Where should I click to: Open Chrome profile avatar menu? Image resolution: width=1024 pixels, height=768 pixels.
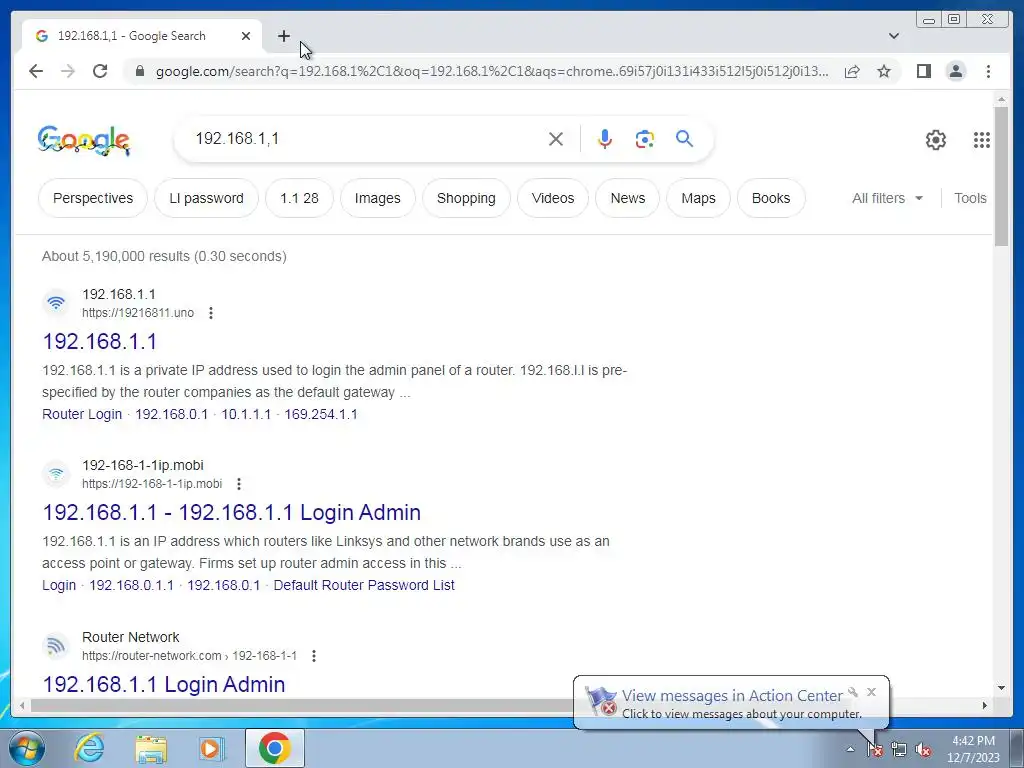click(955, 71)
